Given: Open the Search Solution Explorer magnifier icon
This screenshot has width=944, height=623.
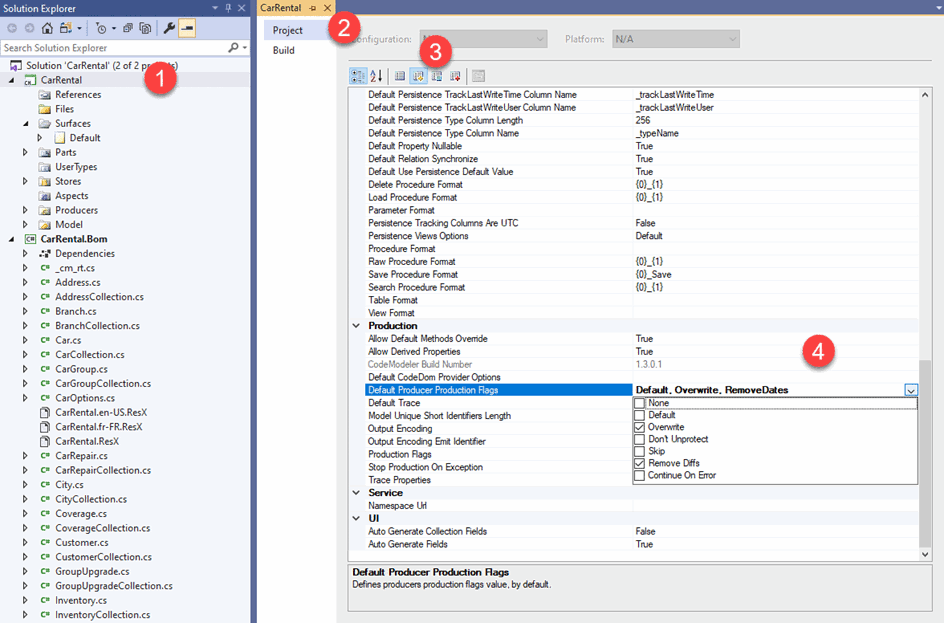Looking at the screenshot, I should point(234,47).
